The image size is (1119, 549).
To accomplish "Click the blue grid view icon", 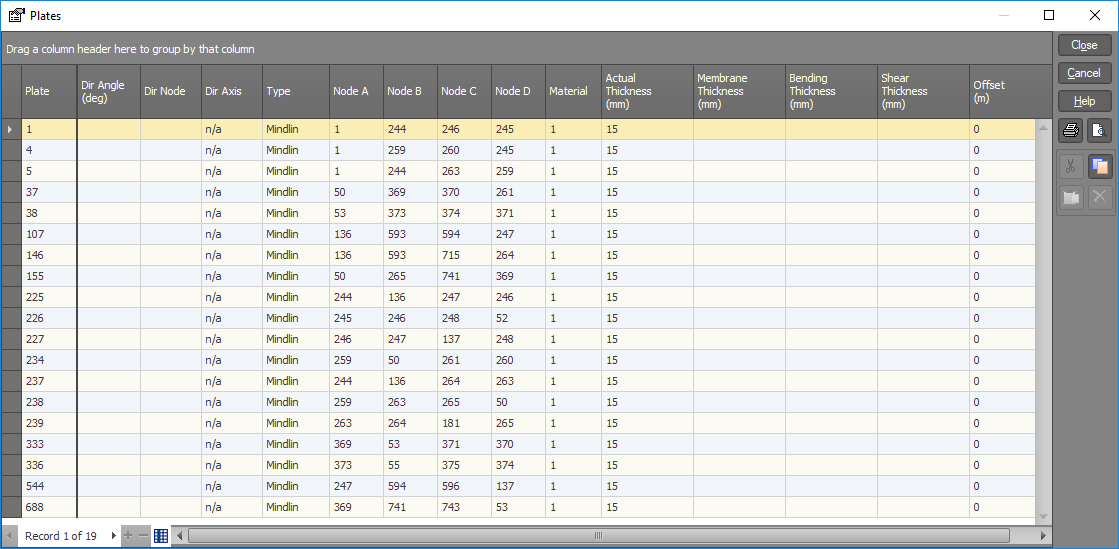I will 161,535.
